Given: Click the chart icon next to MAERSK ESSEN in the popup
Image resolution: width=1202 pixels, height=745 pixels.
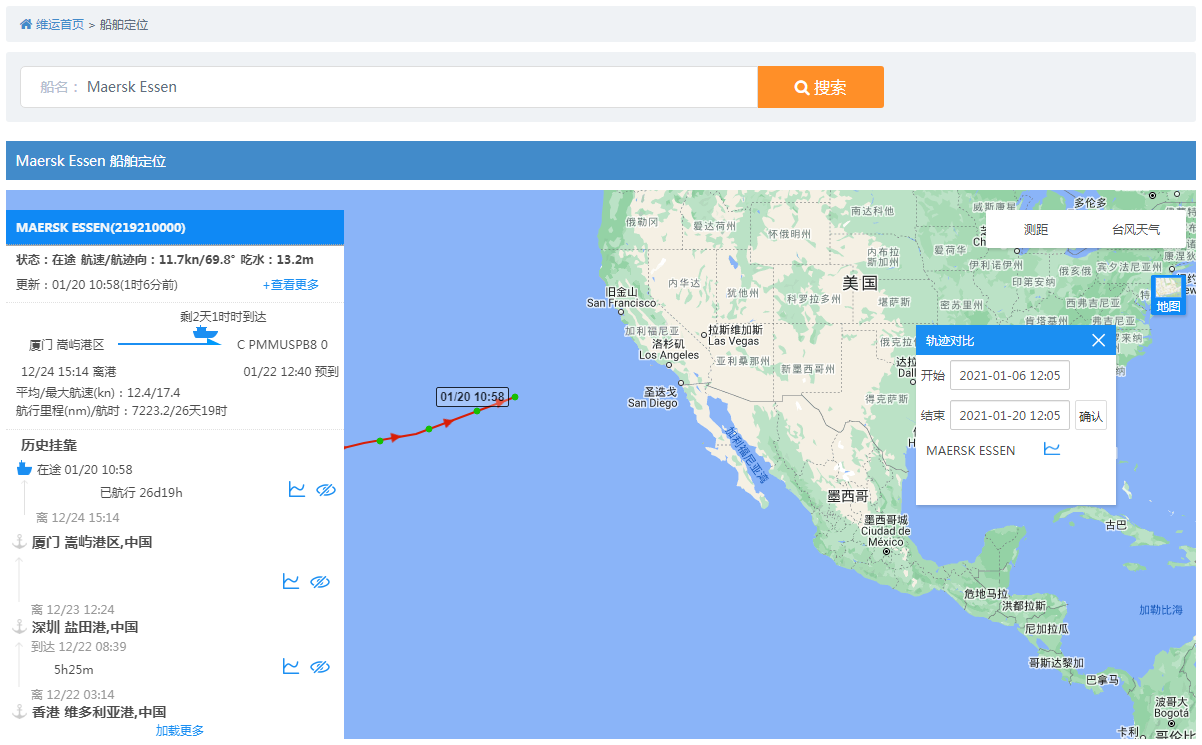Looking at the screenshot, I should pos(1052,449).
